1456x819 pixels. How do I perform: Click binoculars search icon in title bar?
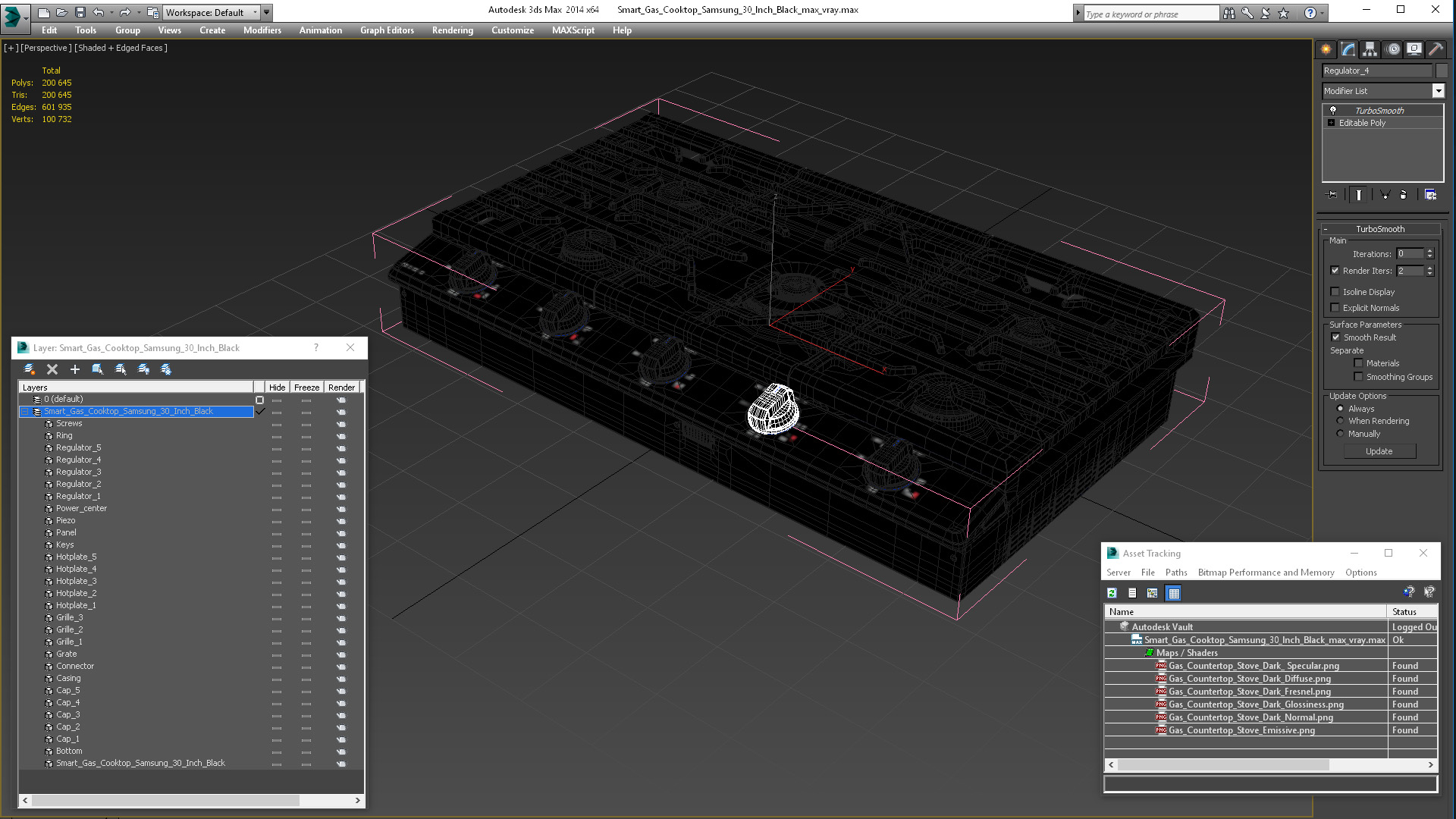1228,13
